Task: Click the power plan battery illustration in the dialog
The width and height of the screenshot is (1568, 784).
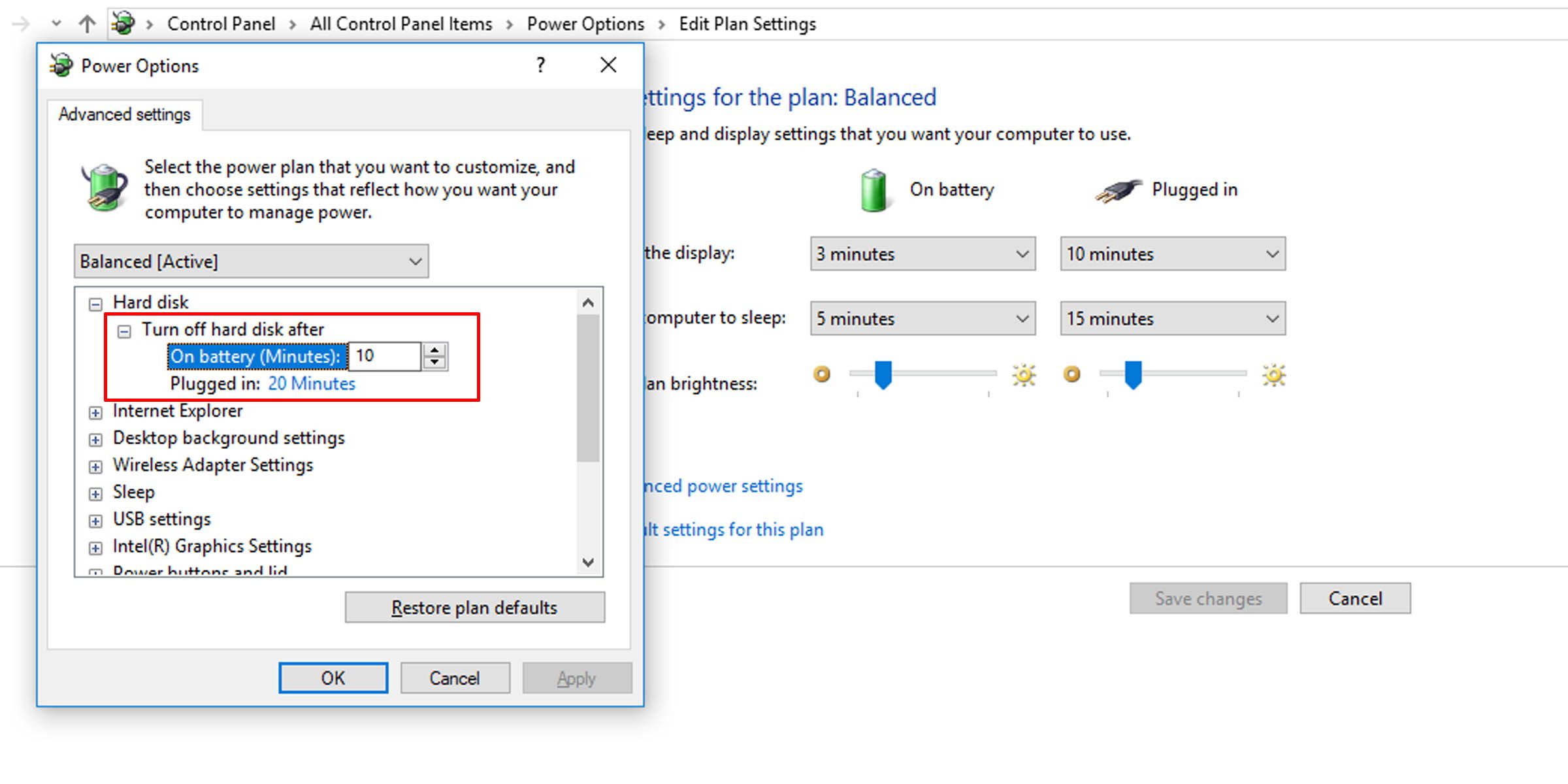Action: click(103, 188)
